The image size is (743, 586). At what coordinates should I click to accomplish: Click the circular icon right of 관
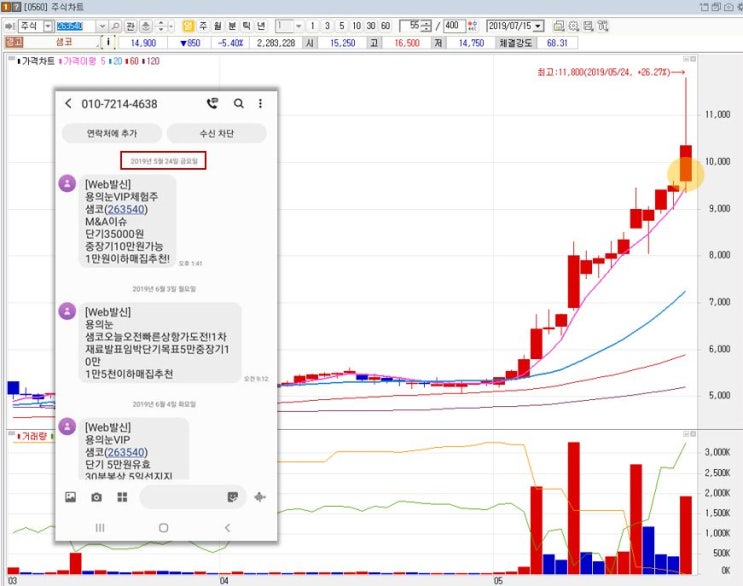coord(146,26)
